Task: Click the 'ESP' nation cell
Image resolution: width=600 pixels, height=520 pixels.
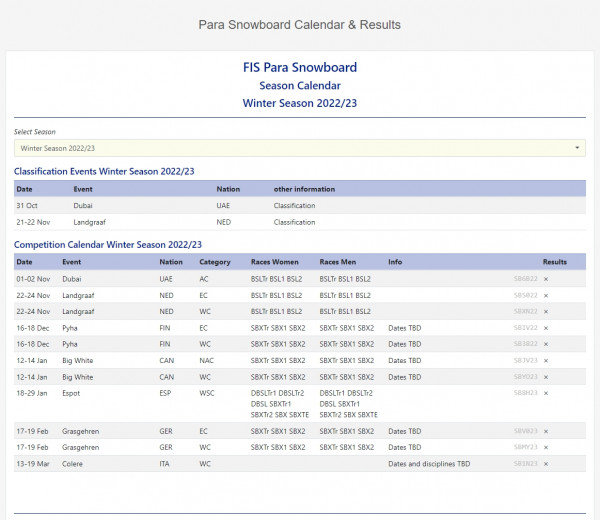Action: coord(165,393)
